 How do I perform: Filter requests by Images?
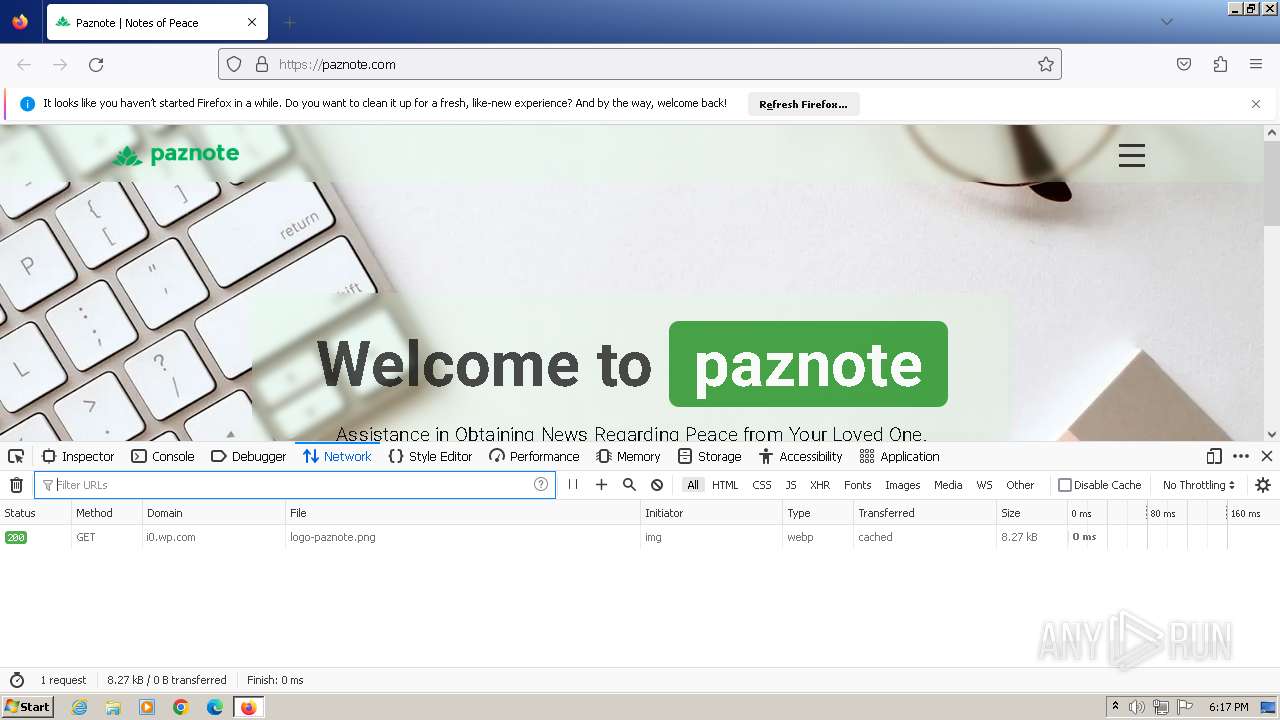coord(902,485)
